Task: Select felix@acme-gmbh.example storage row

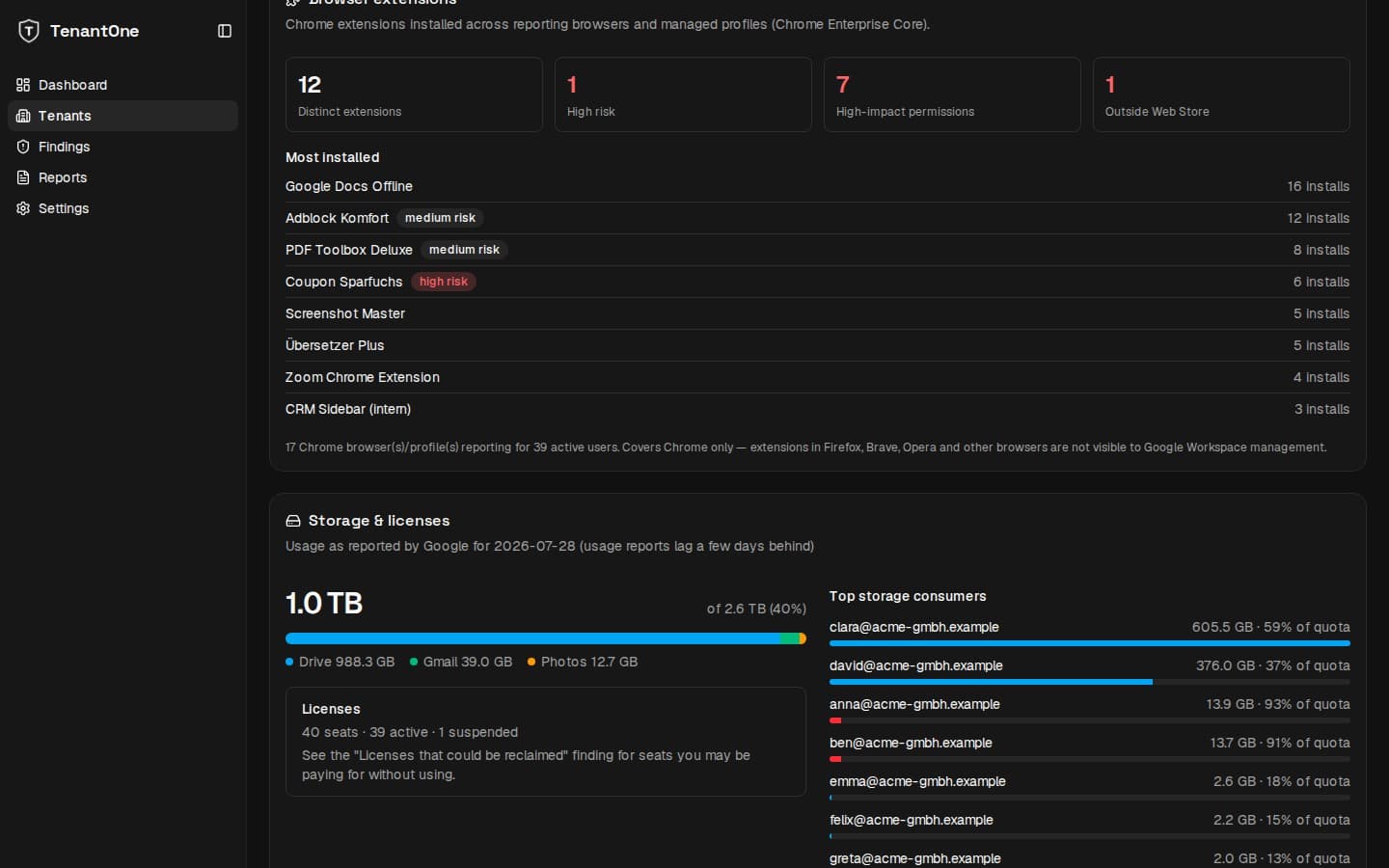Action: 1090,825
